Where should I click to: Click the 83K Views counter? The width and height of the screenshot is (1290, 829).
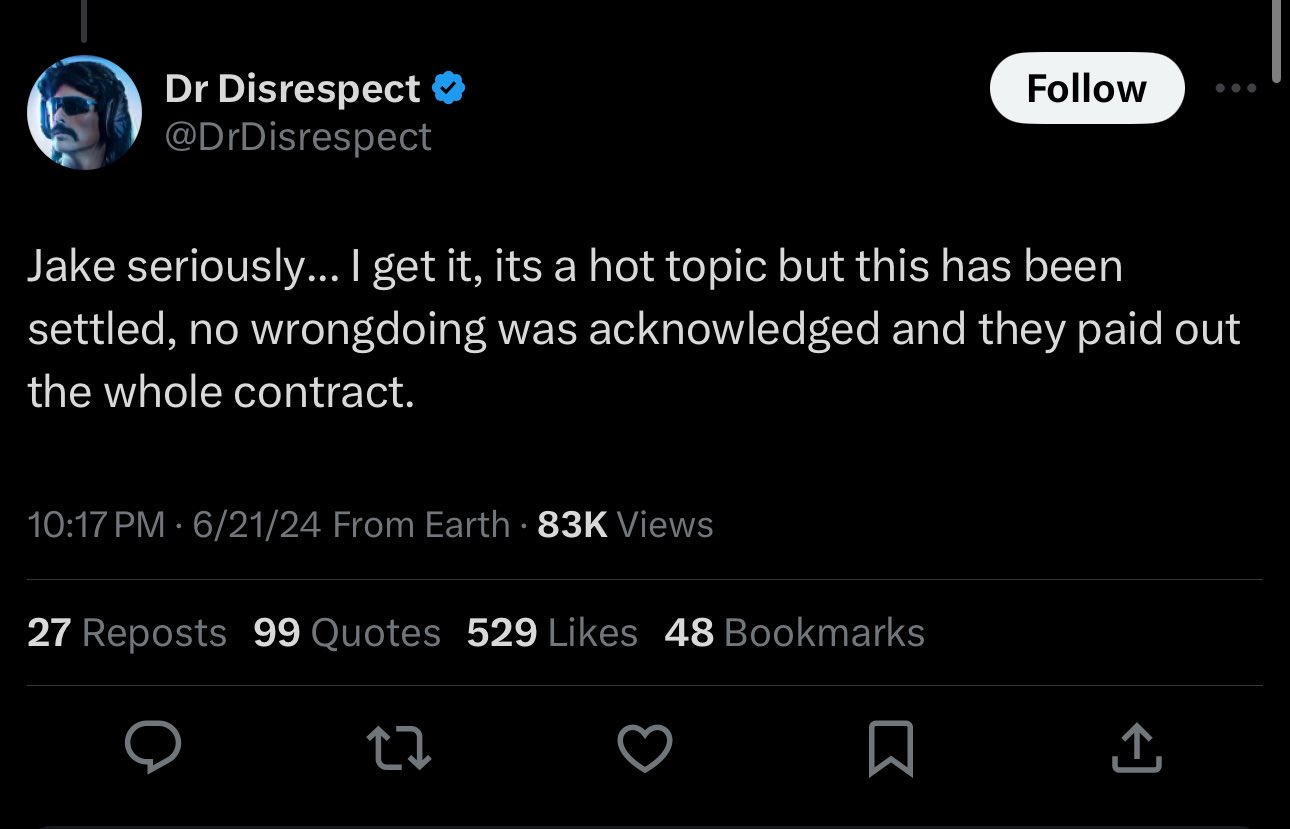click(x=625, y=524)
